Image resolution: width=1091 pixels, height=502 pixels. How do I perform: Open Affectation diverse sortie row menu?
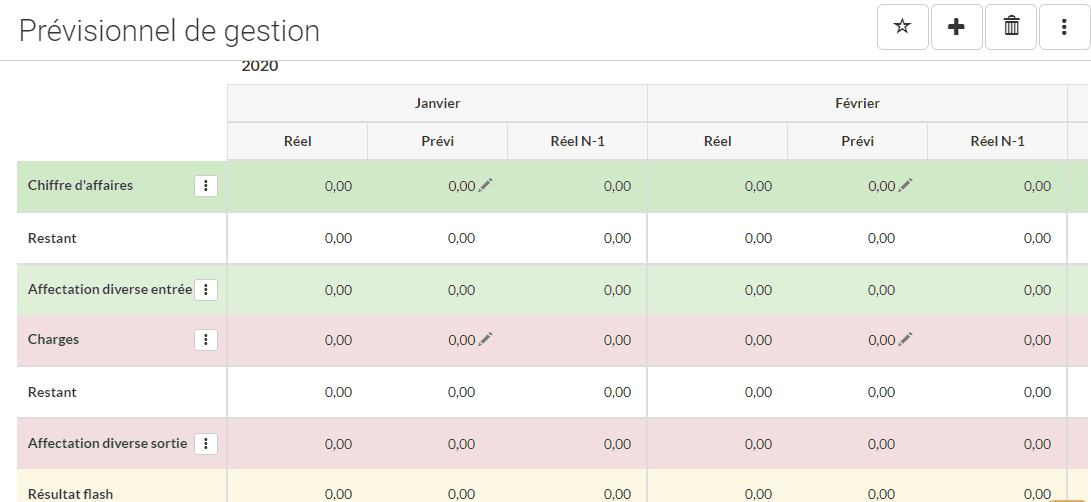coord(206,443)
